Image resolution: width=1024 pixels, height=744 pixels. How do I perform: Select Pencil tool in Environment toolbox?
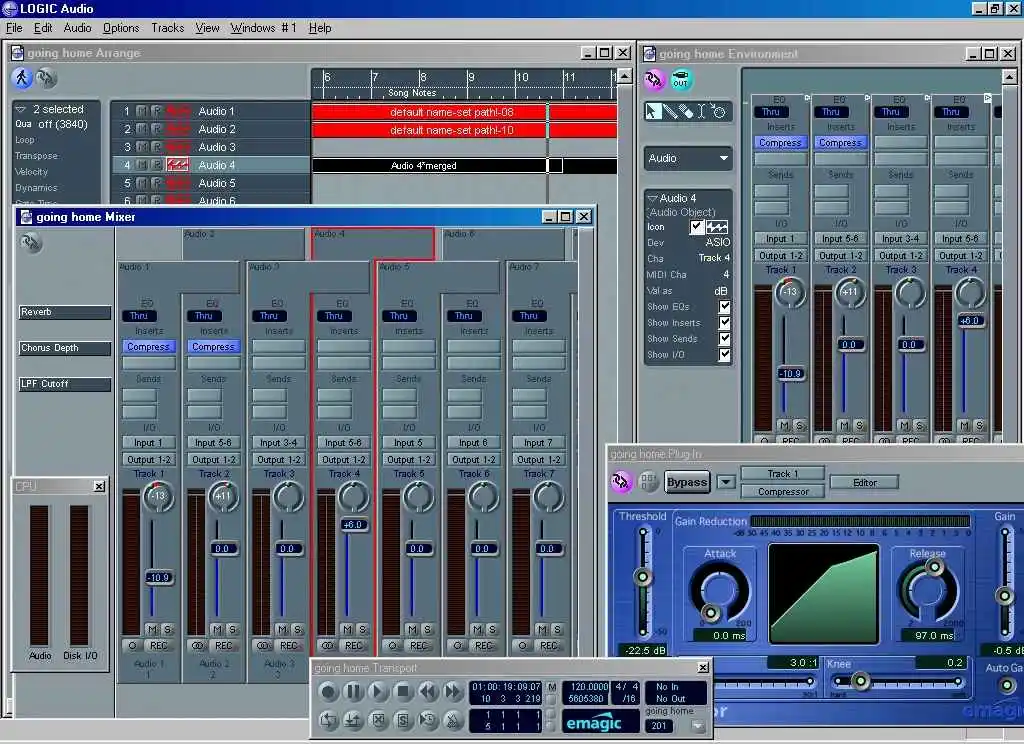(669, 111)
